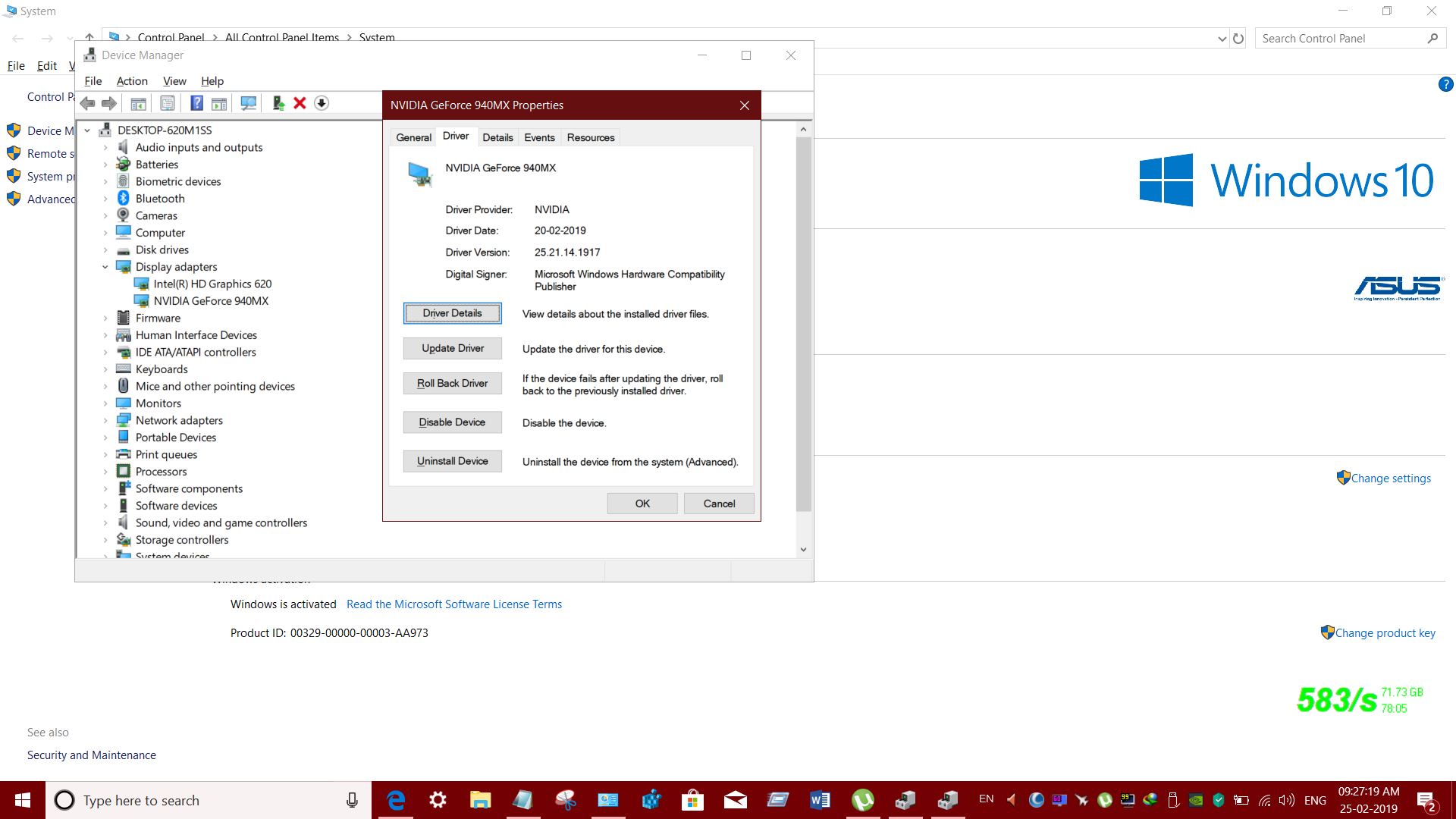
Task: Click the Cameras category icon
Action: [x=123, y=215]
